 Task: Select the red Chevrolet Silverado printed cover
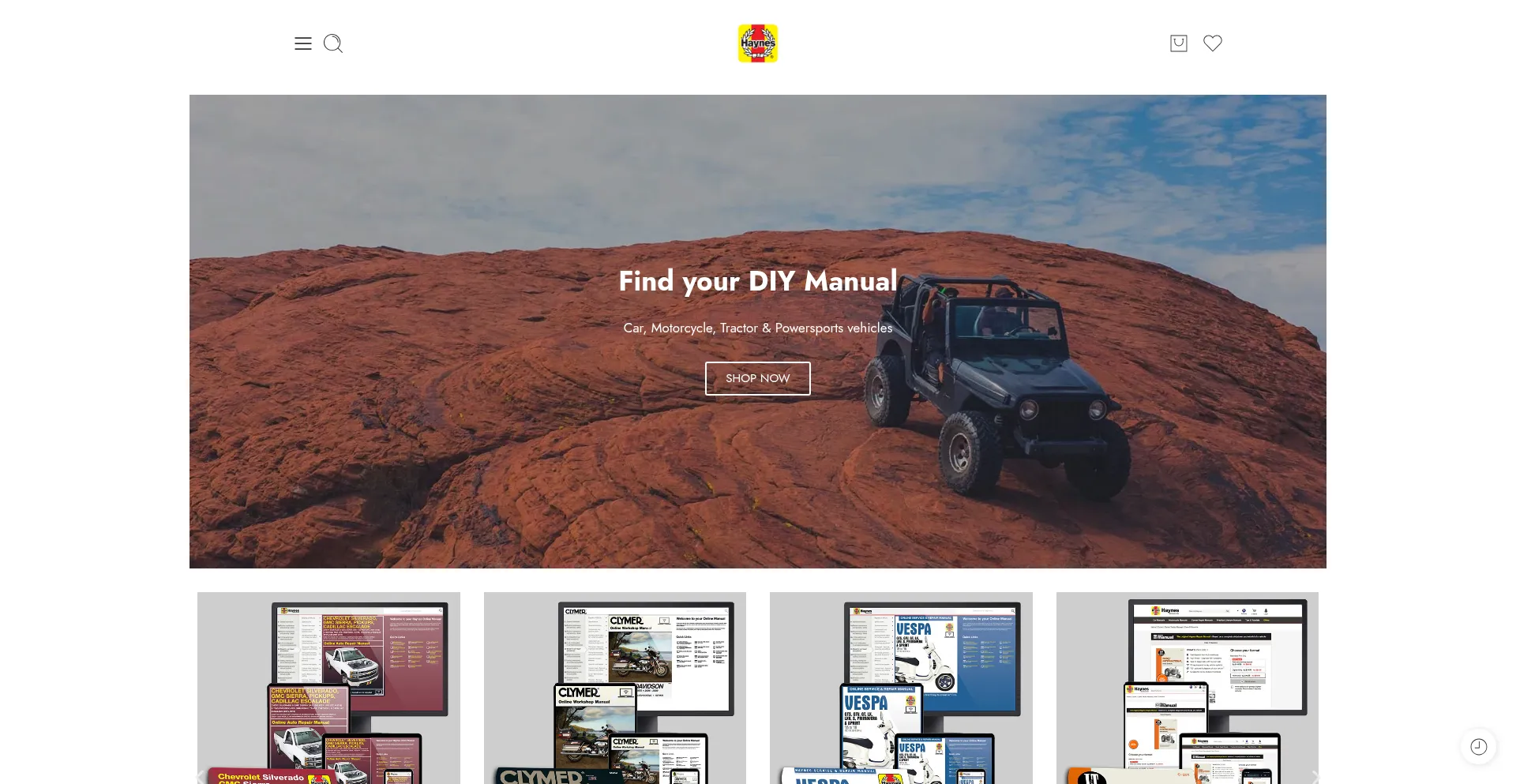(268, 777)
